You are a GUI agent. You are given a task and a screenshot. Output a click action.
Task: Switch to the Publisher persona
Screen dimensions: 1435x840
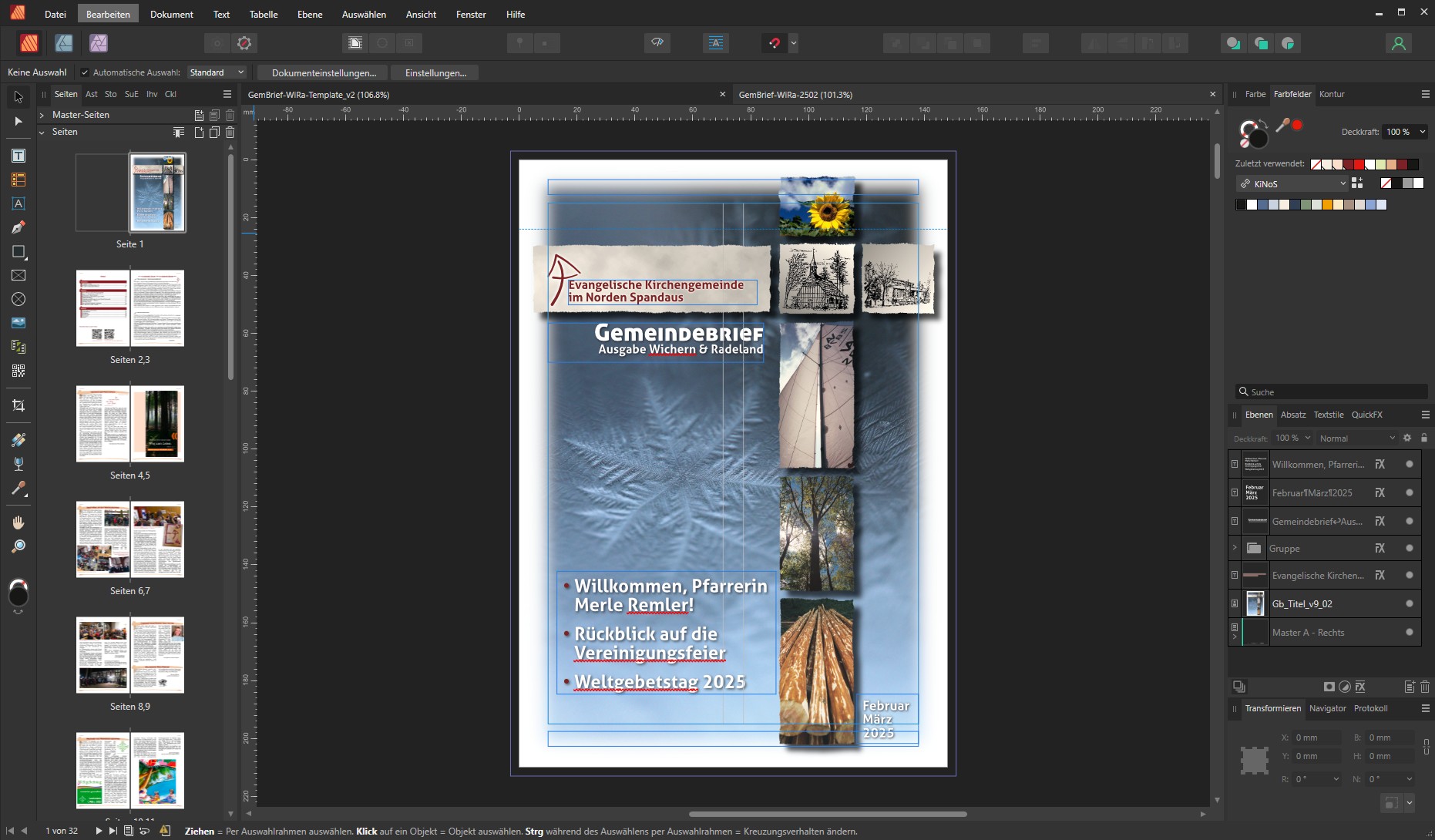point(29,43)
